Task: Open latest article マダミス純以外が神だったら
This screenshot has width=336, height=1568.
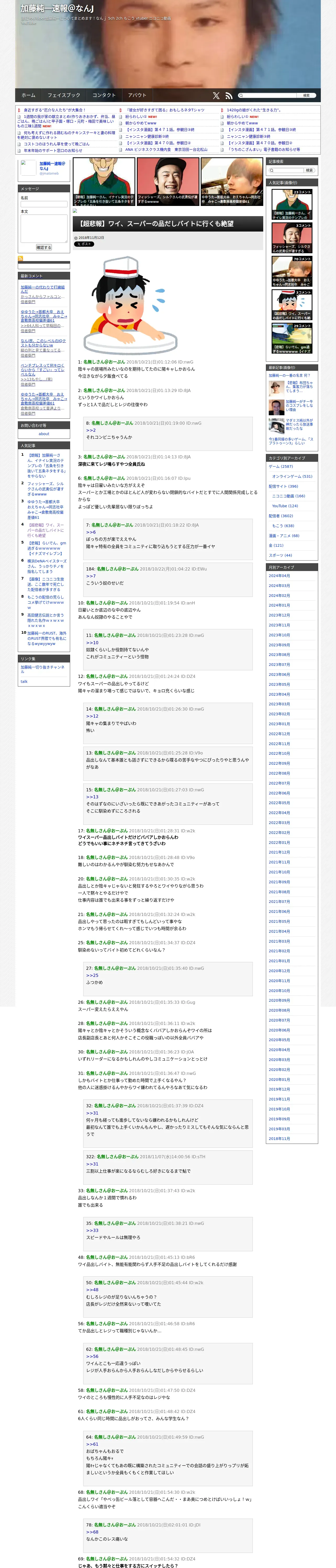Action: click(x=299, y=424)
